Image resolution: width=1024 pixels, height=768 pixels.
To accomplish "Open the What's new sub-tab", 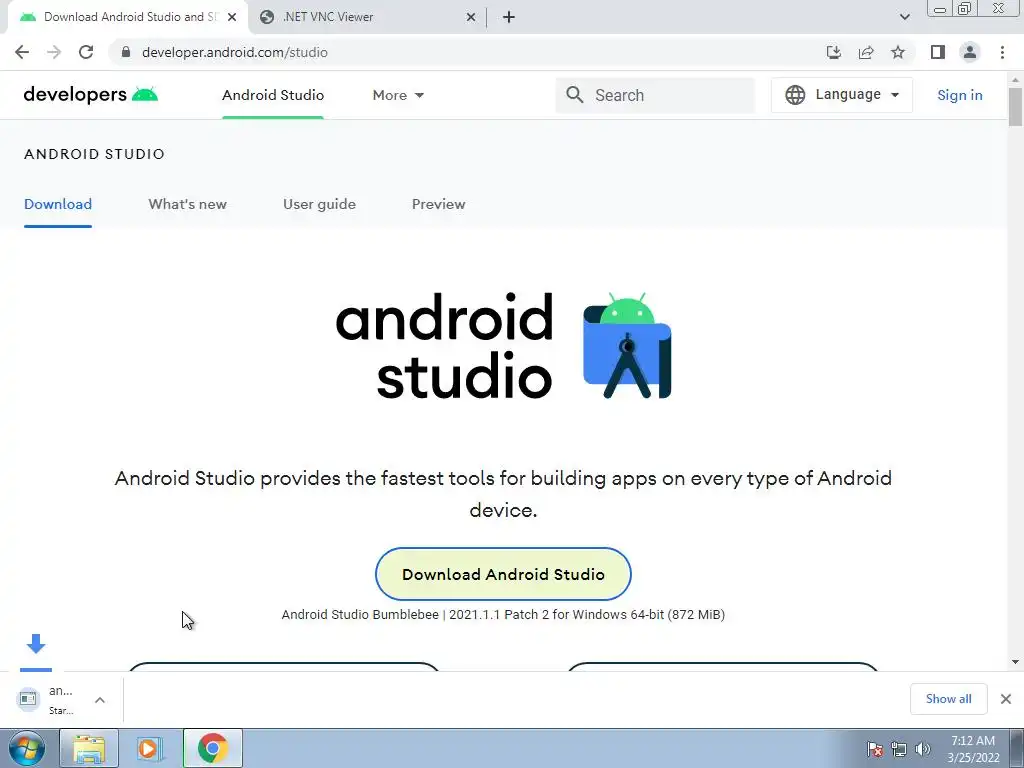I will tap(187, 204).
